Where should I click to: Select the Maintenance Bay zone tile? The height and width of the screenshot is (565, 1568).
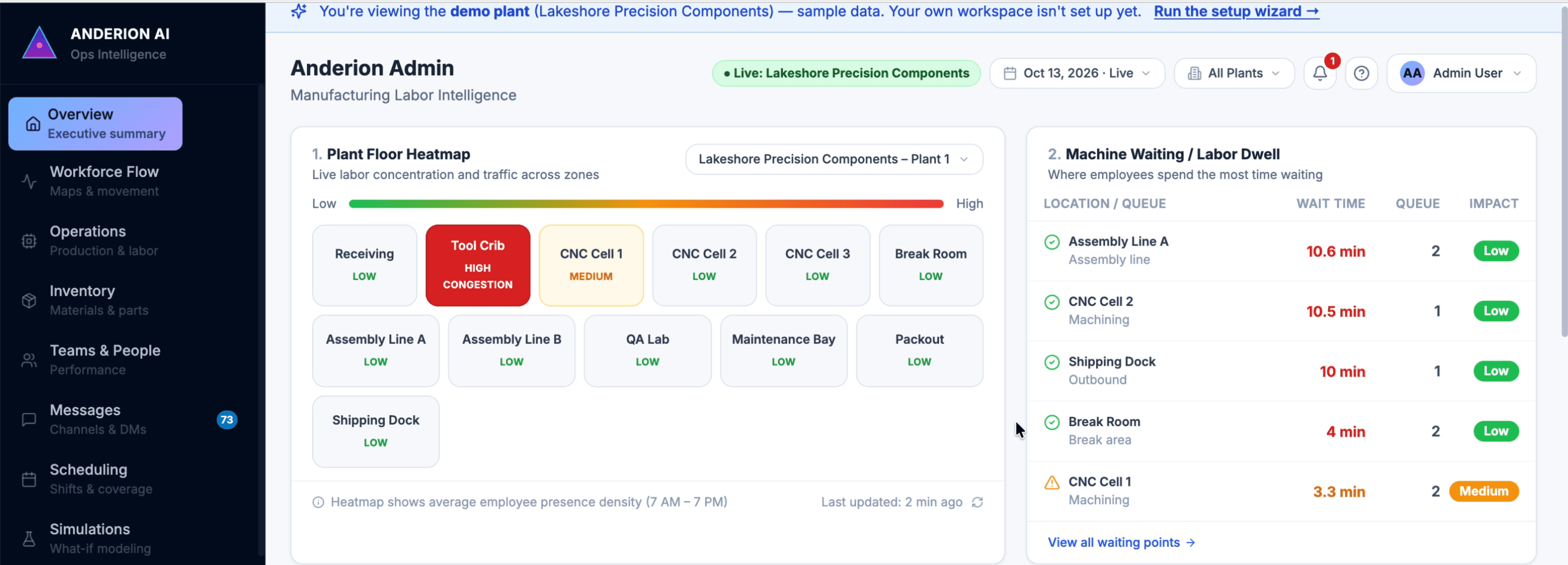(783, 351)
